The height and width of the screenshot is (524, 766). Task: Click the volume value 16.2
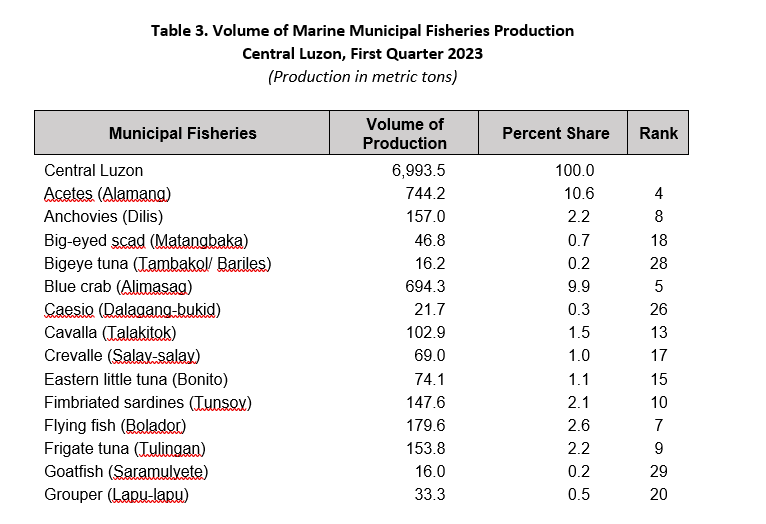(x=430, y=263)
